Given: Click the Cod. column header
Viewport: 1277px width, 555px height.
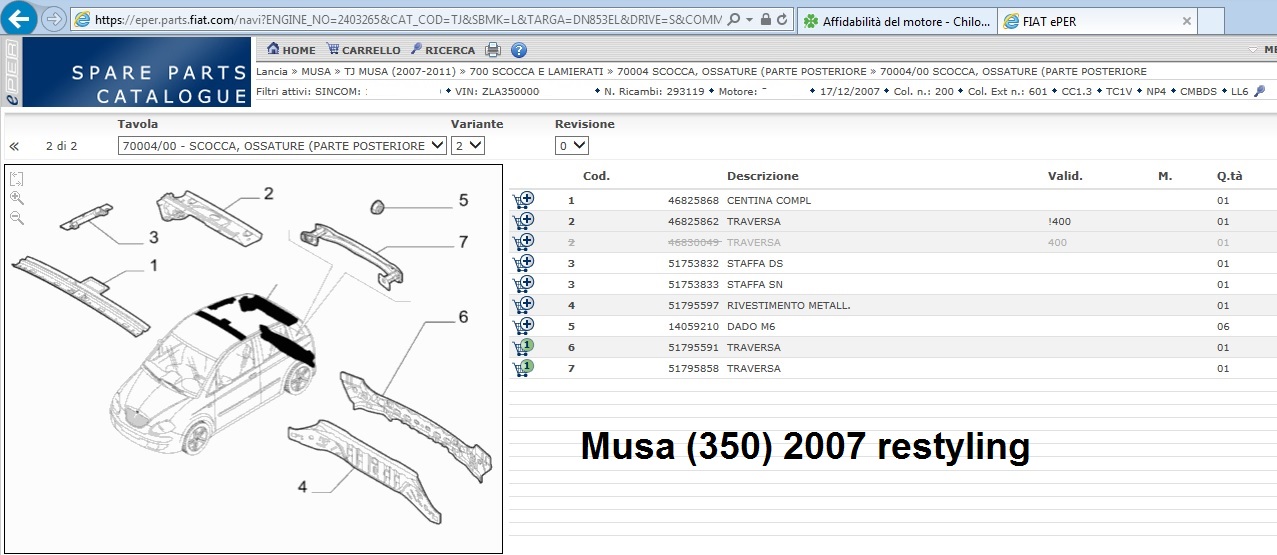Looking at the screenshot, I should (x=596, y=176).
